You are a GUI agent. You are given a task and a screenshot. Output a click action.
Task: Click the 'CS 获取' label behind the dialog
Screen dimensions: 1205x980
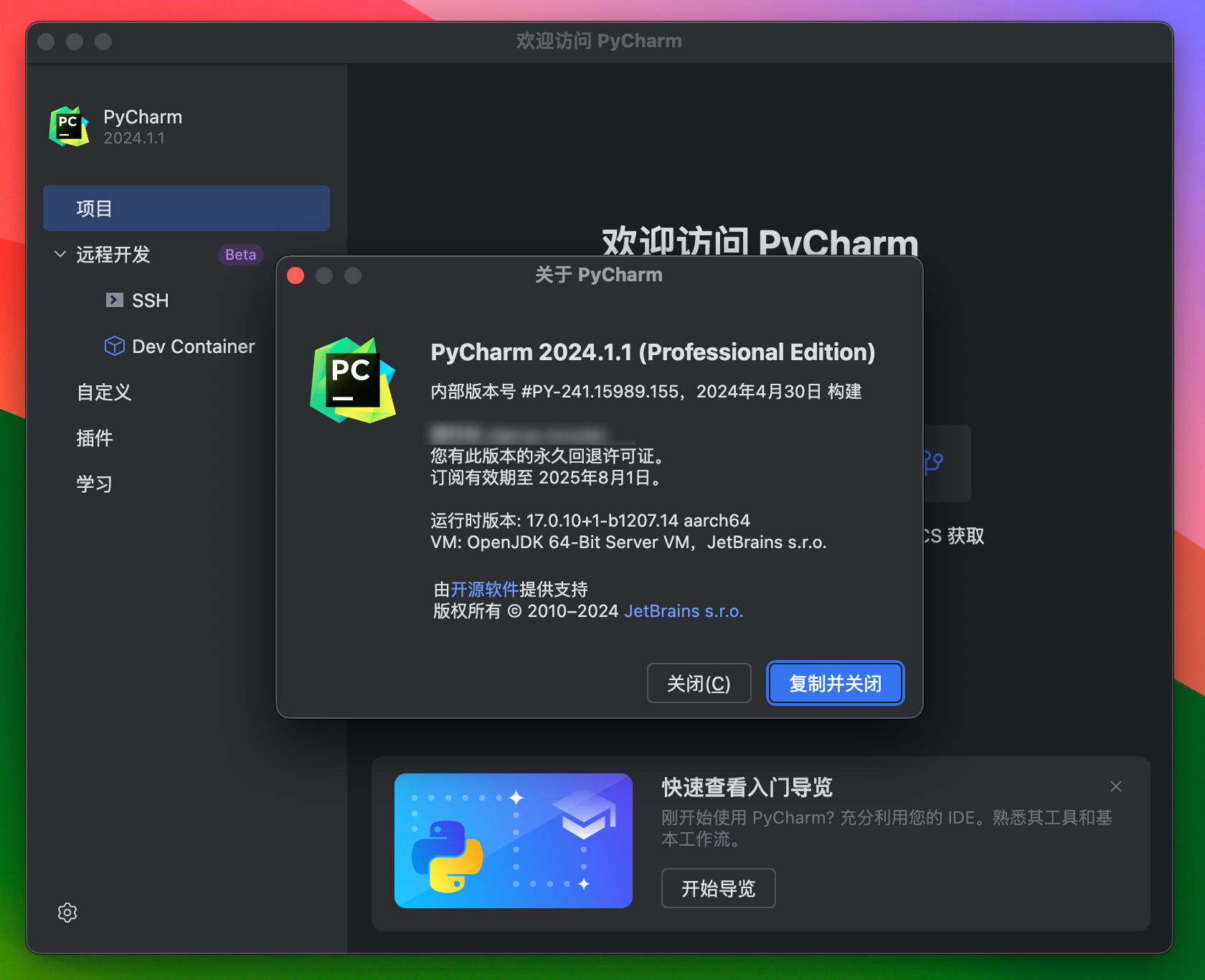tap(954, 535)
